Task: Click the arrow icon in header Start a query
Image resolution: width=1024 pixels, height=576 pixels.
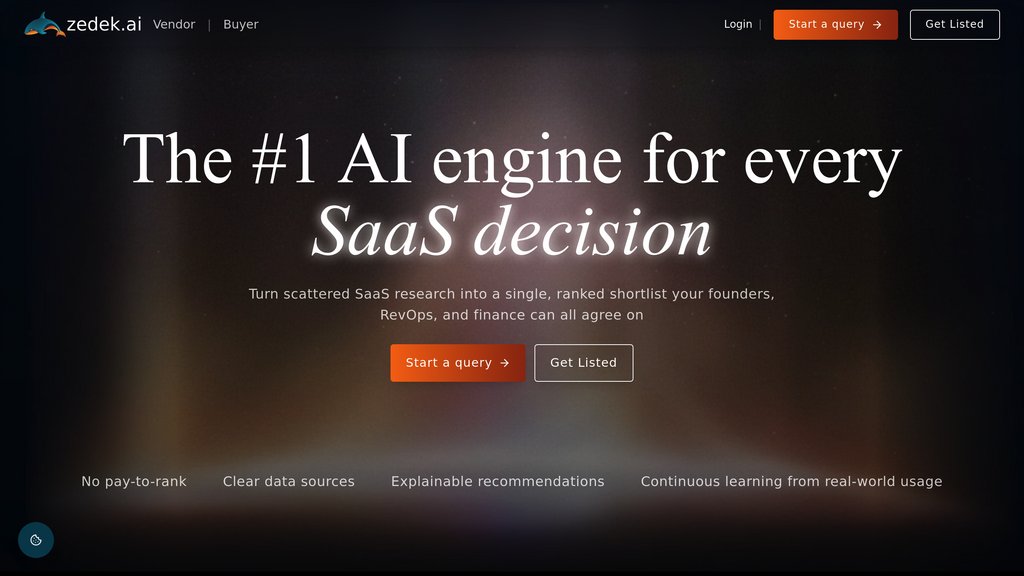Action: [877, 25]
